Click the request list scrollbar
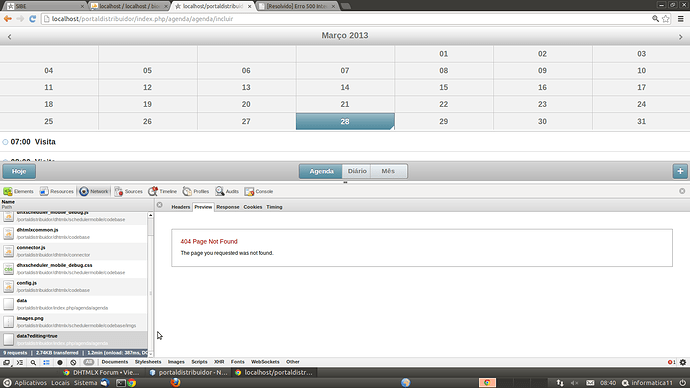The height and width of the screenshot is (388, 690). [150, 284]
